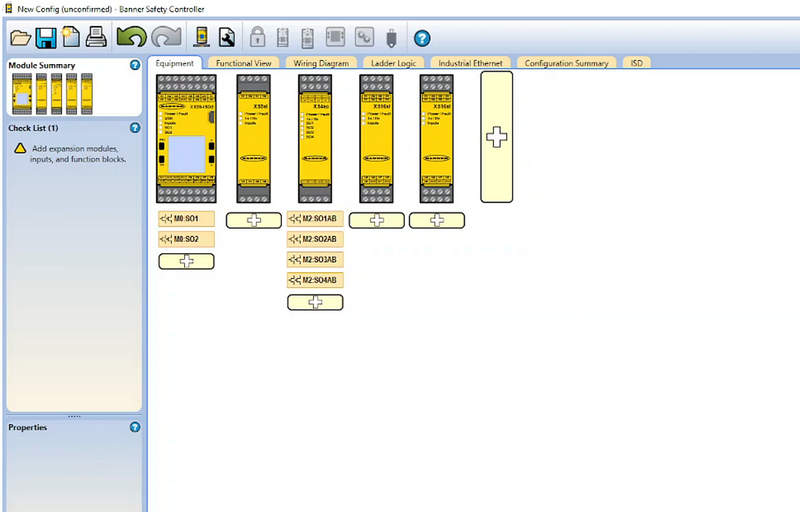
Task: Open the Wiring Diagram tab
Action: tap(321, 63)
